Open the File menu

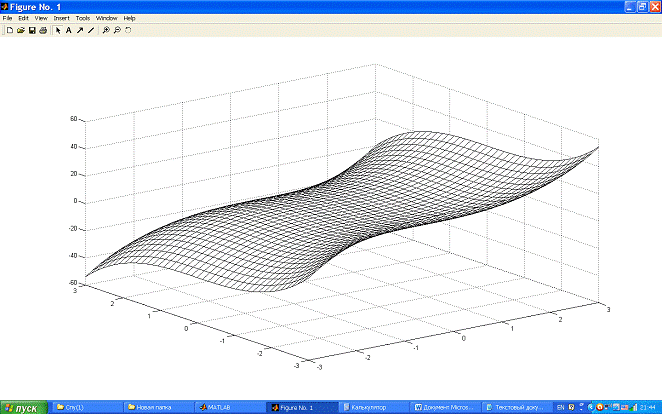7,18
